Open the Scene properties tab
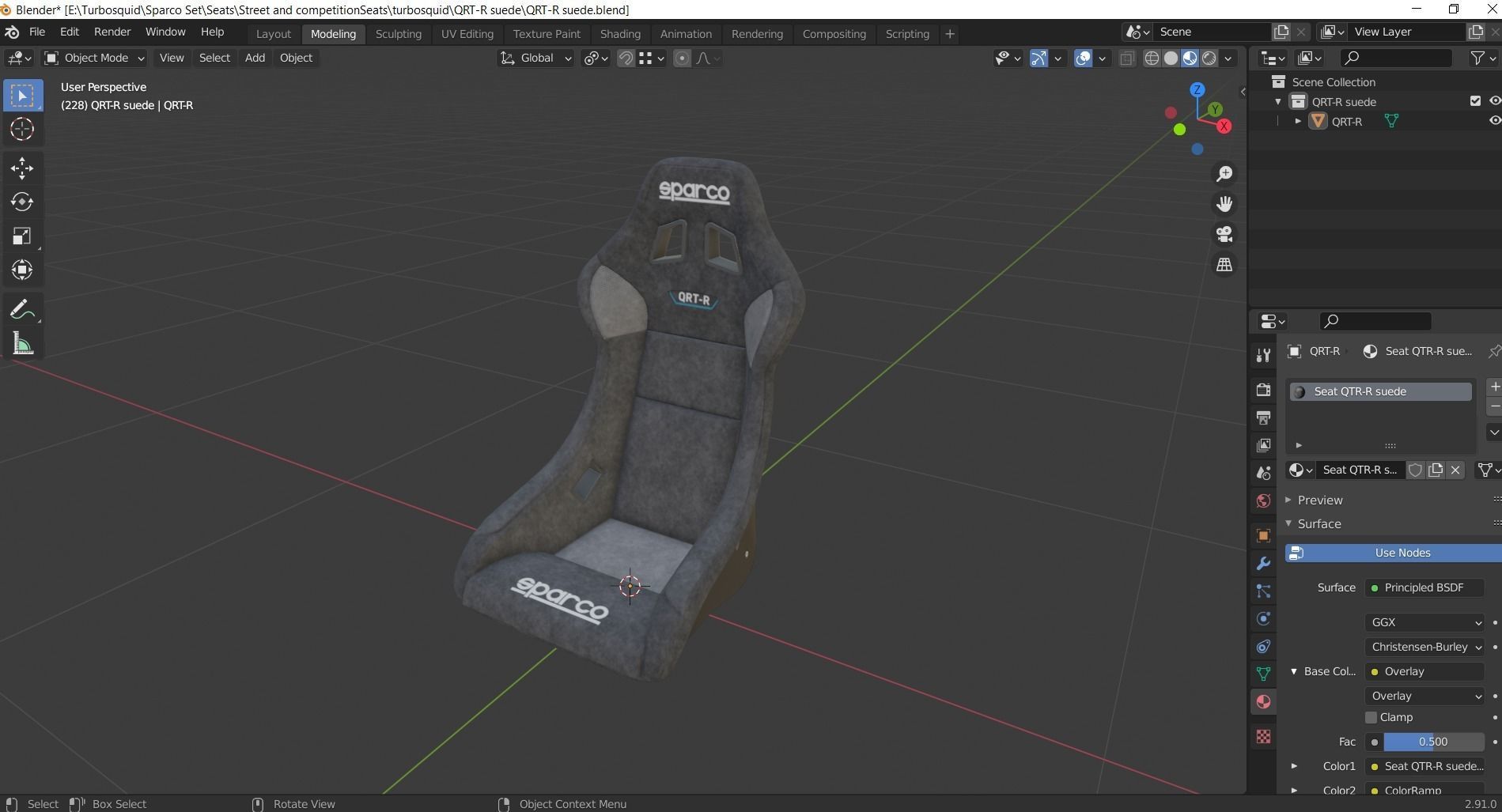 (x=1263, y=473)
